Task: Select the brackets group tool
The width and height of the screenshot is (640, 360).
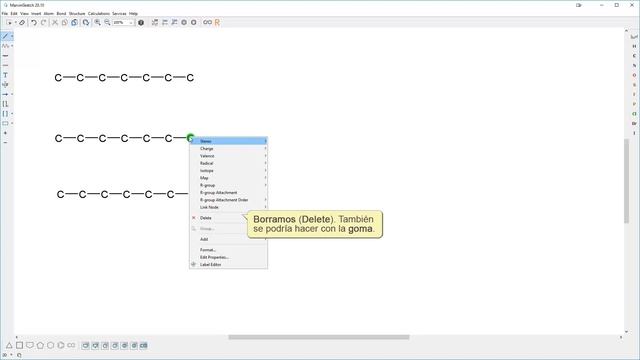Action: (5, 113)
